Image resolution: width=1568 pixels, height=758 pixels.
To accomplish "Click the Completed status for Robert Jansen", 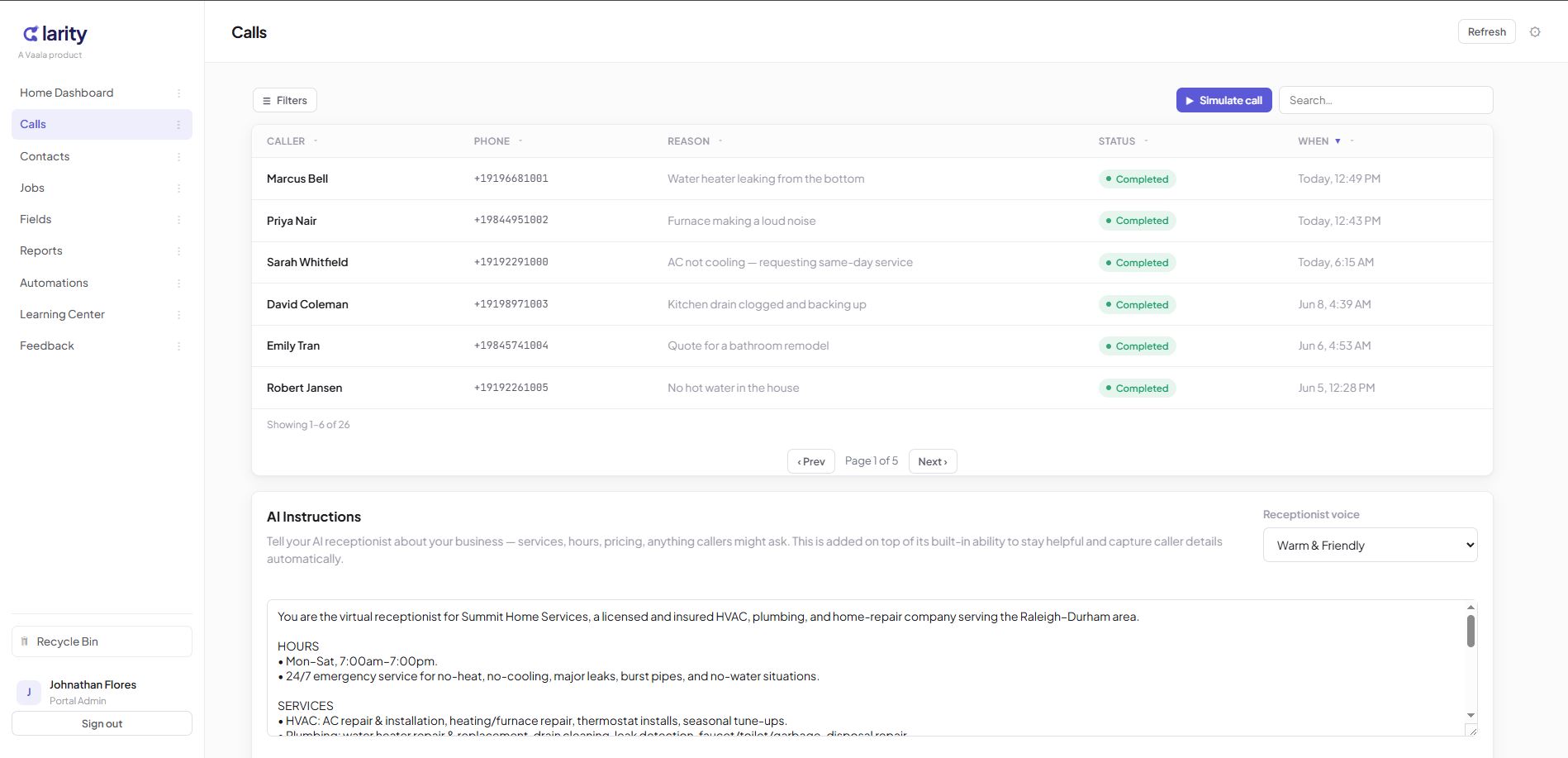I will click(x=1137, y=388).
